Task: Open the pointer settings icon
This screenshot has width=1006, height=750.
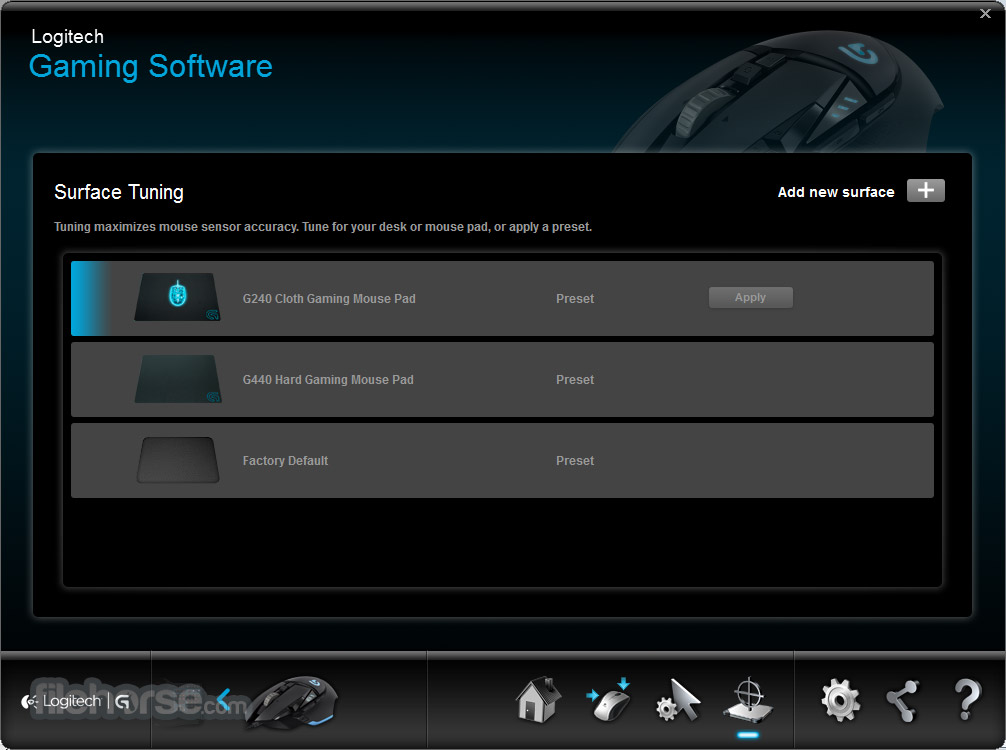Action: (678, 700)
